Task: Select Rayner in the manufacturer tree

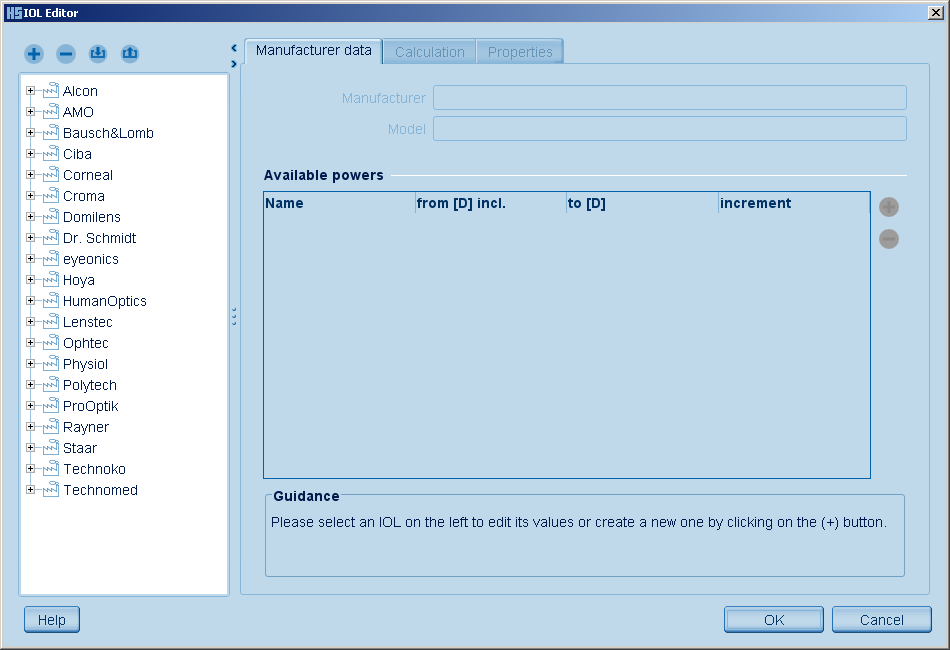Action: tap(86, 427)
